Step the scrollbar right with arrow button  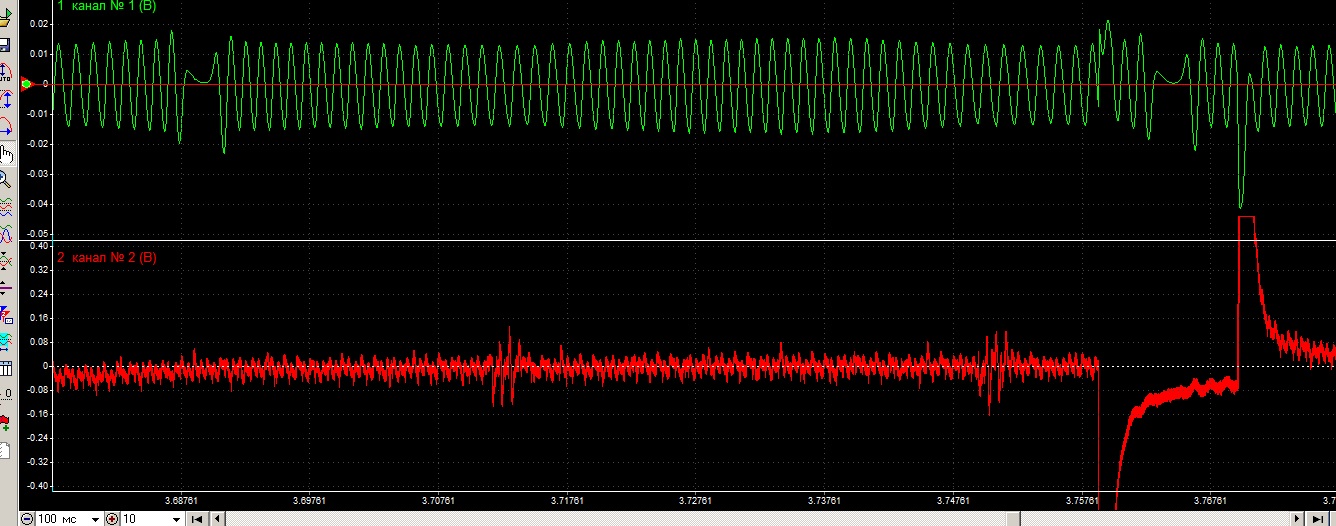pyautogui.click(x=1298, y=519)
